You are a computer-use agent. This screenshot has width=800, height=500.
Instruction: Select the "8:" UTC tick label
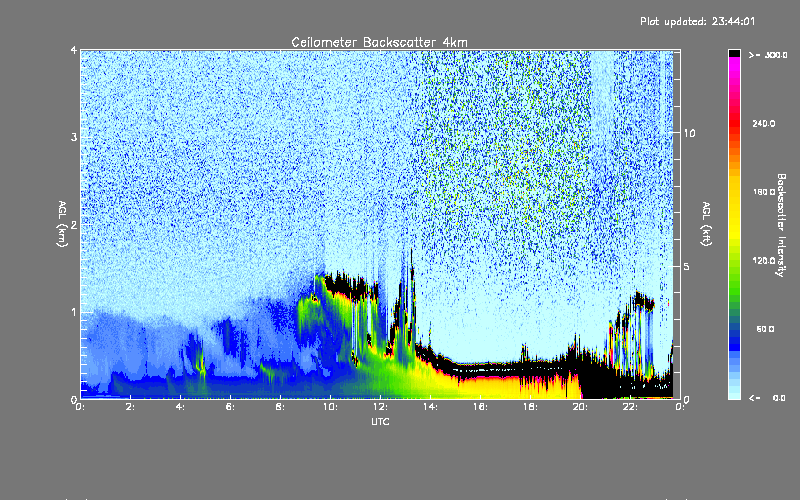pyautogui.click(x=280, y=407)
